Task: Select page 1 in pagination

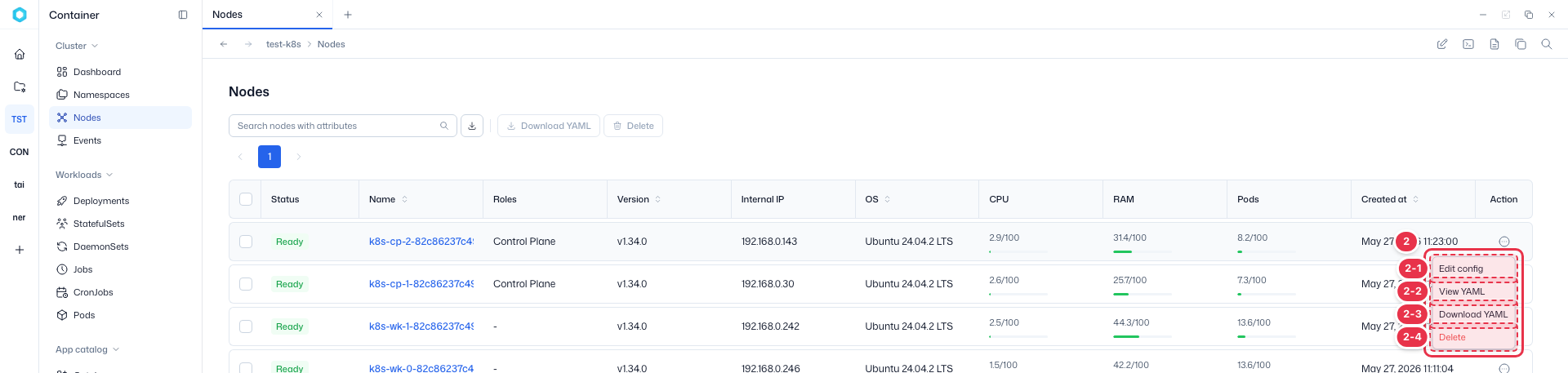Action: pos(269,157)
